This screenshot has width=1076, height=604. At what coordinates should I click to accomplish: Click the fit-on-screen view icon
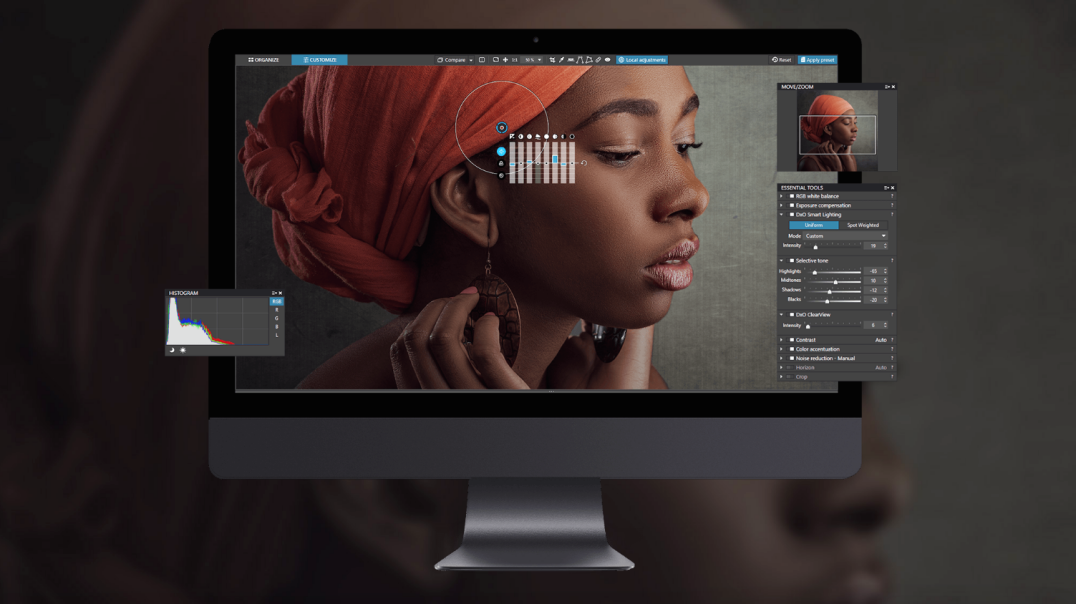[495, 60]
